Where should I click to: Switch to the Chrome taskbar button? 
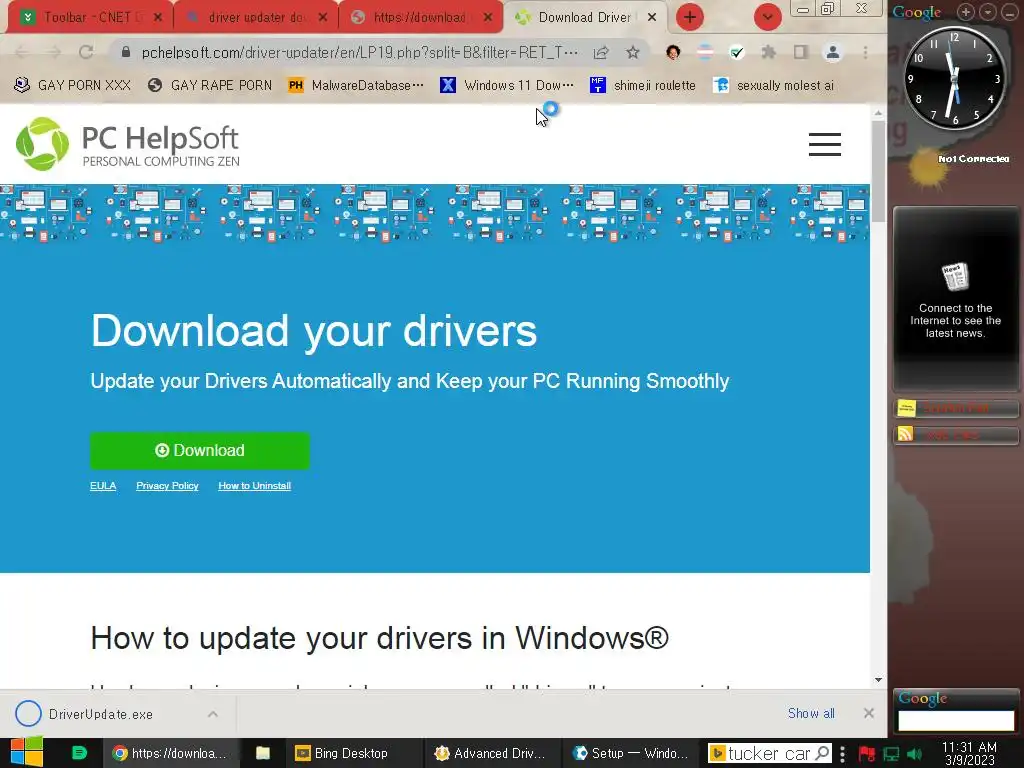pyautogui.click(x=170, y=754)
